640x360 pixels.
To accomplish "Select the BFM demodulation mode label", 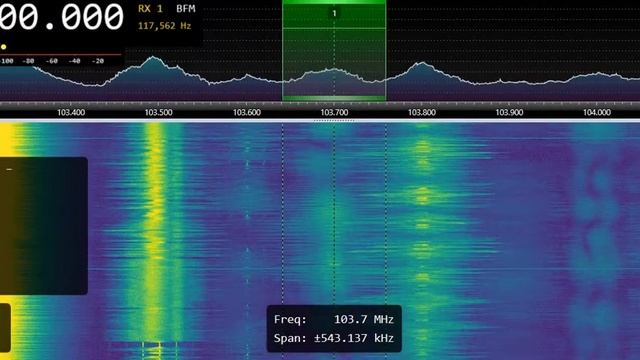I will pos(186,9).
